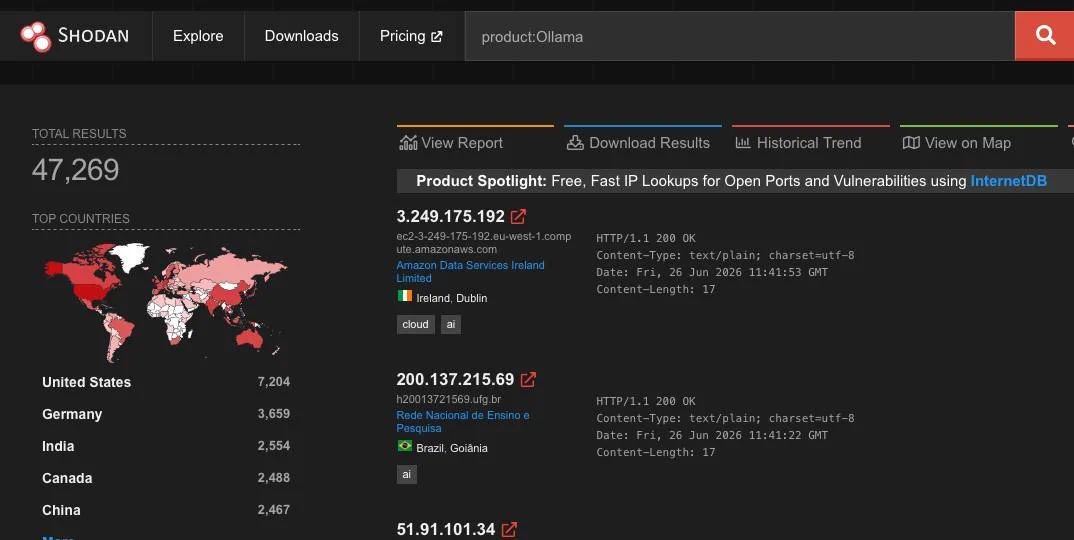Click Ireland, Dublin location text
This screenshot has width=1074, height=540.
coord(451,298)
